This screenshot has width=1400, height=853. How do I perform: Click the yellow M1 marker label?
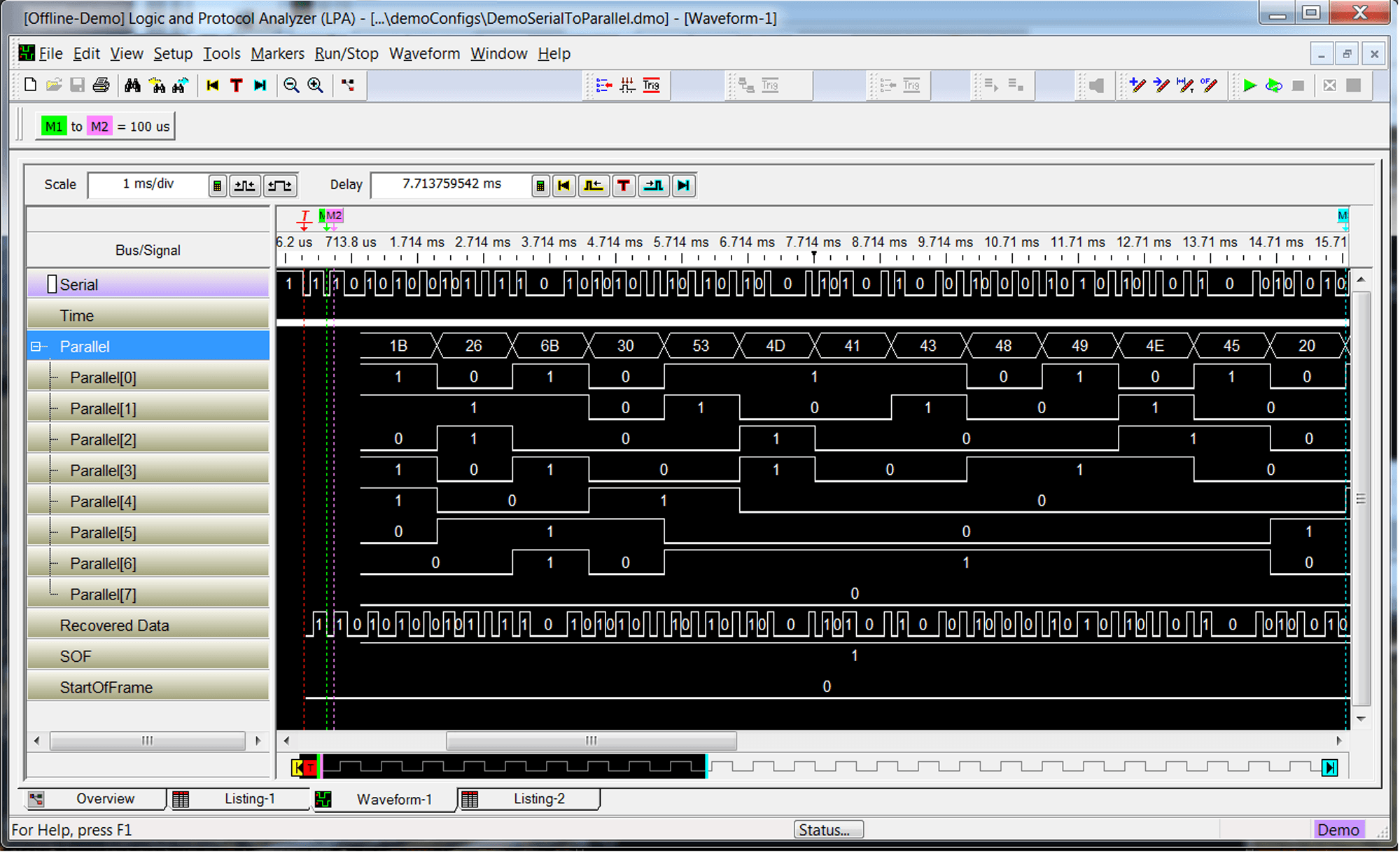[x=53, y=126]
